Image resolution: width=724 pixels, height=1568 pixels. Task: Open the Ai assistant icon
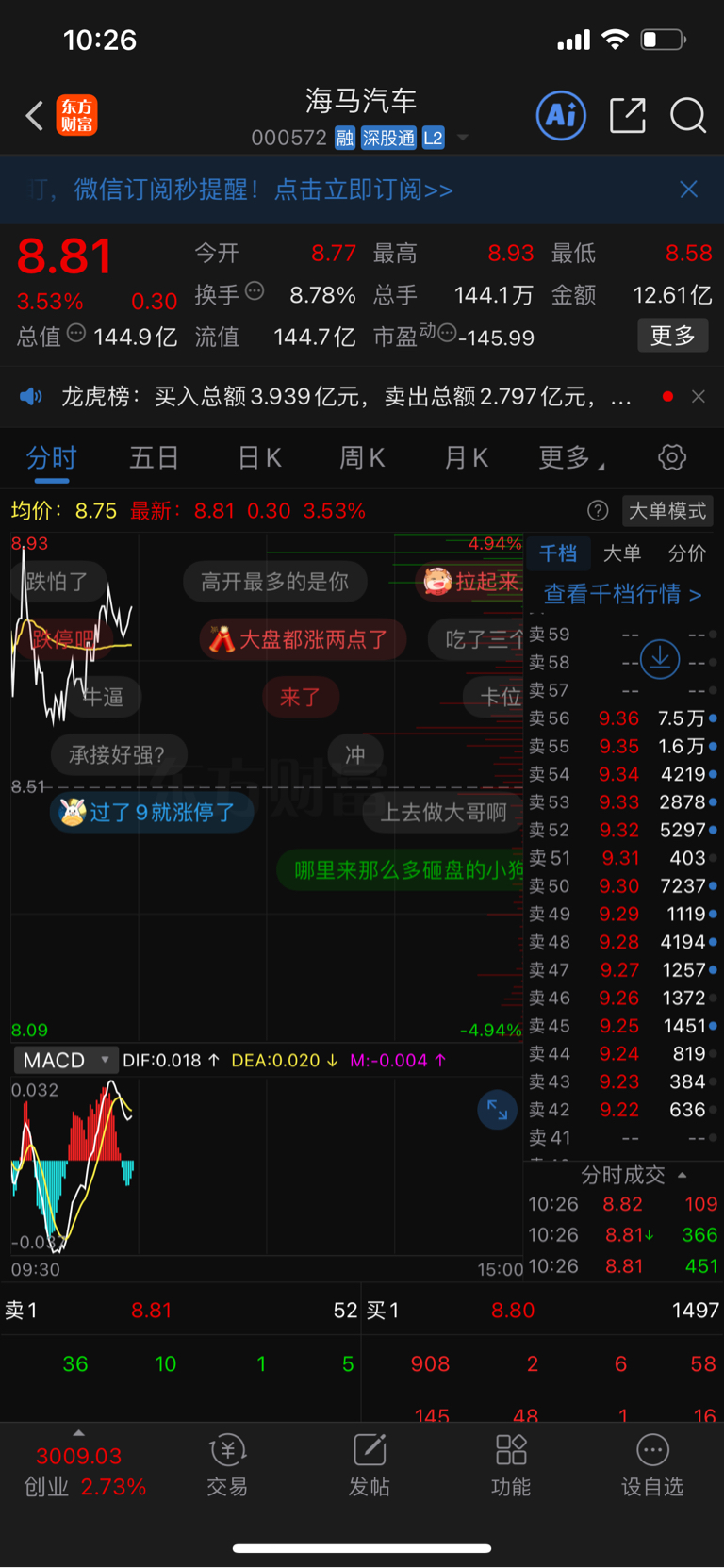(x=561, y=116)
